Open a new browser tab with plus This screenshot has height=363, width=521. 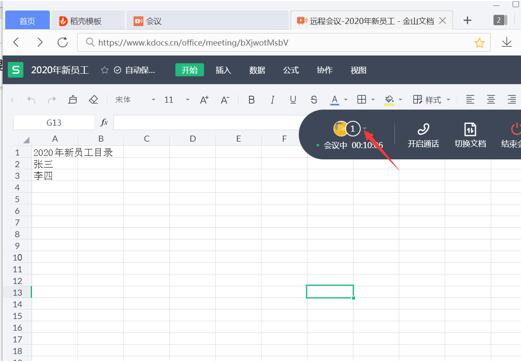point(467,20)
